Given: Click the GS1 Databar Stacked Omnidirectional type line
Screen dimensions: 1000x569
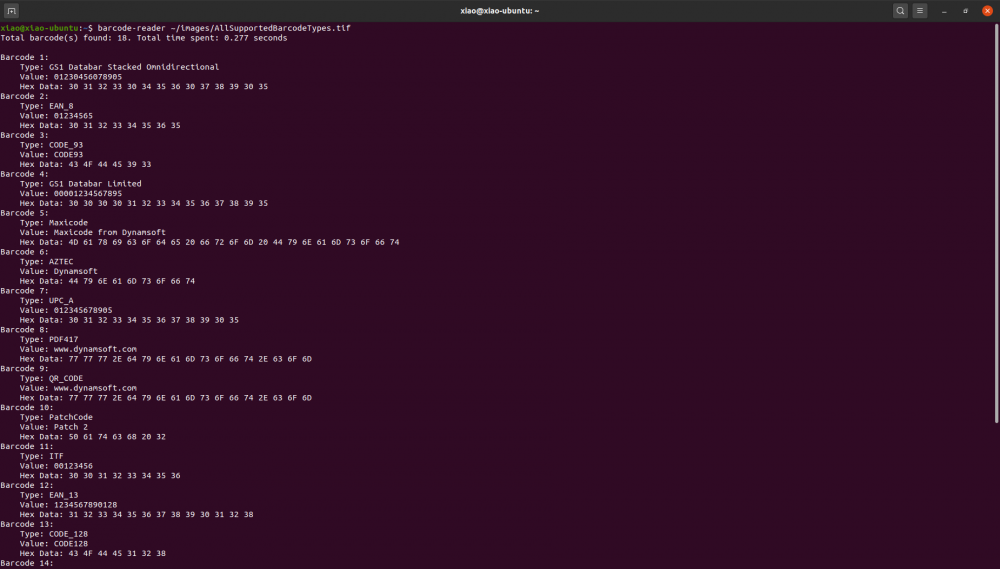Looking at the screenshot, I should pos(119,67).
